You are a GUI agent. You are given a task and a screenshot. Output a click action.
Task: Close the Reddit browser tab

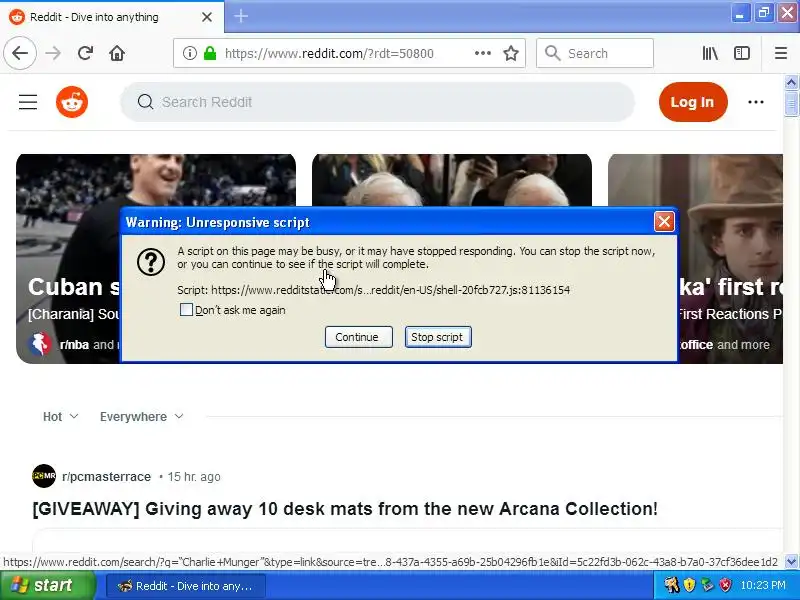[x=207, y=17]
